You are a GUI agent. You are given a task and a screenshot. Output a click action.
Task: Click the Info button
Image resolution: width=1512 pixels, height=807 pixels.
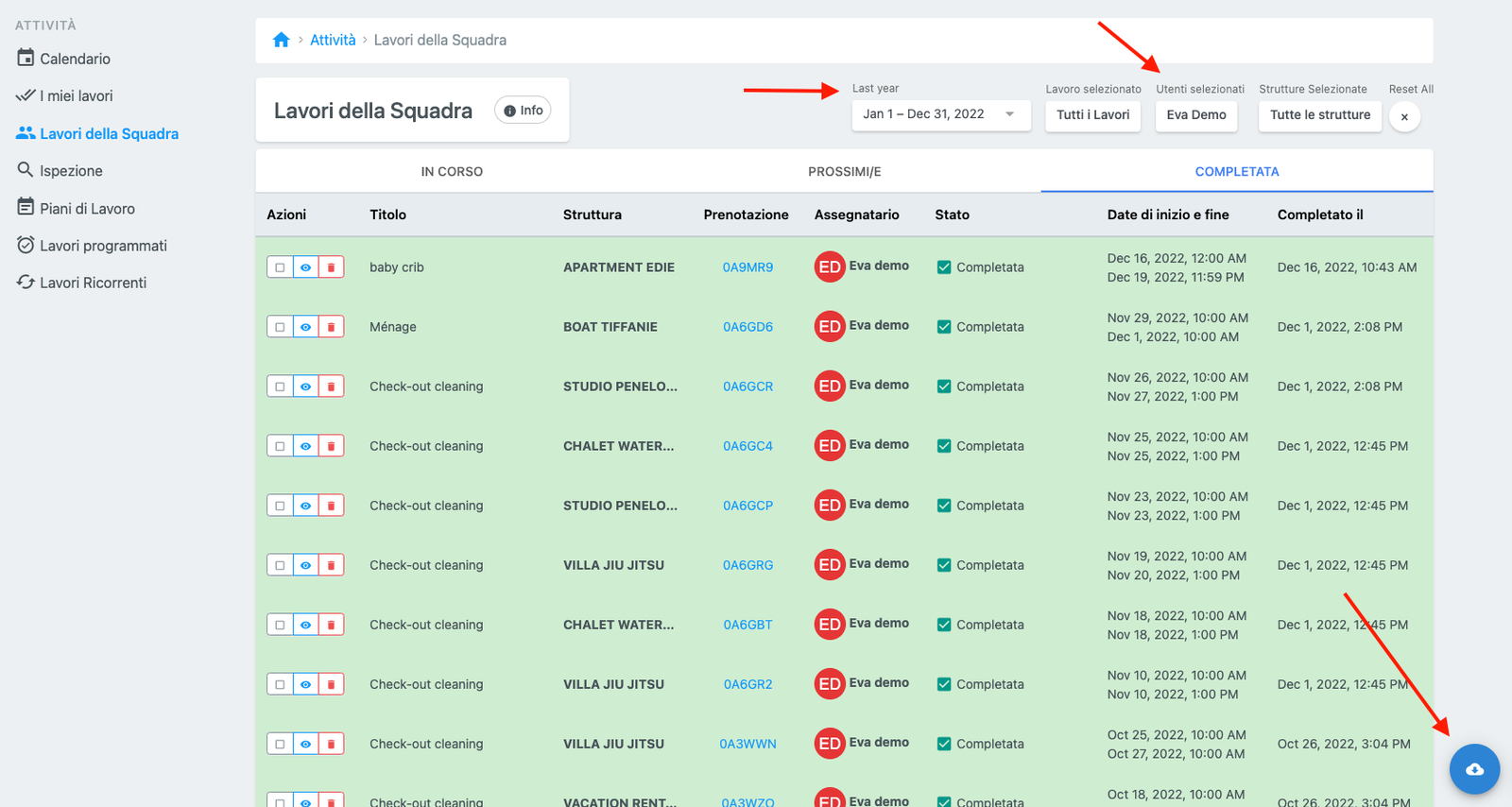523,111
